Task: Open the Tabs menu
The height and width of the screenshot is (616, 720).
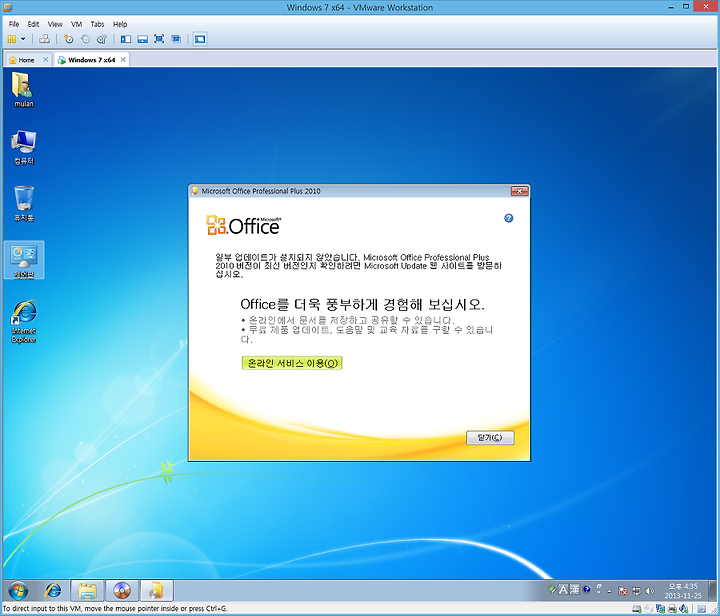Action: (x=97, y=24)
